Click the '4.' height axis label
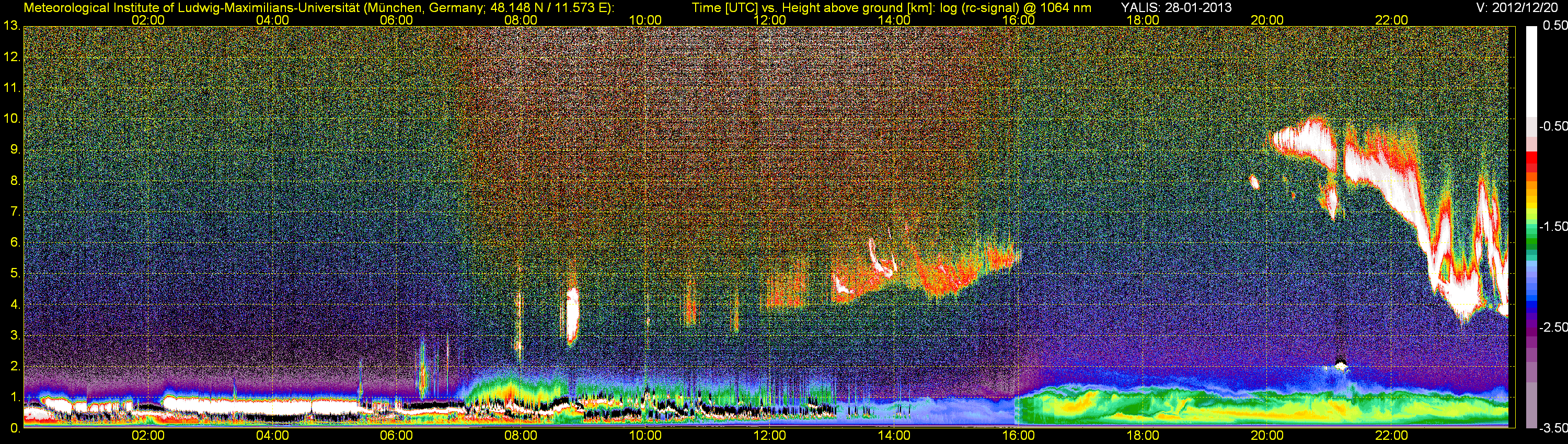 pyautogui.click(x=15, y=305)
